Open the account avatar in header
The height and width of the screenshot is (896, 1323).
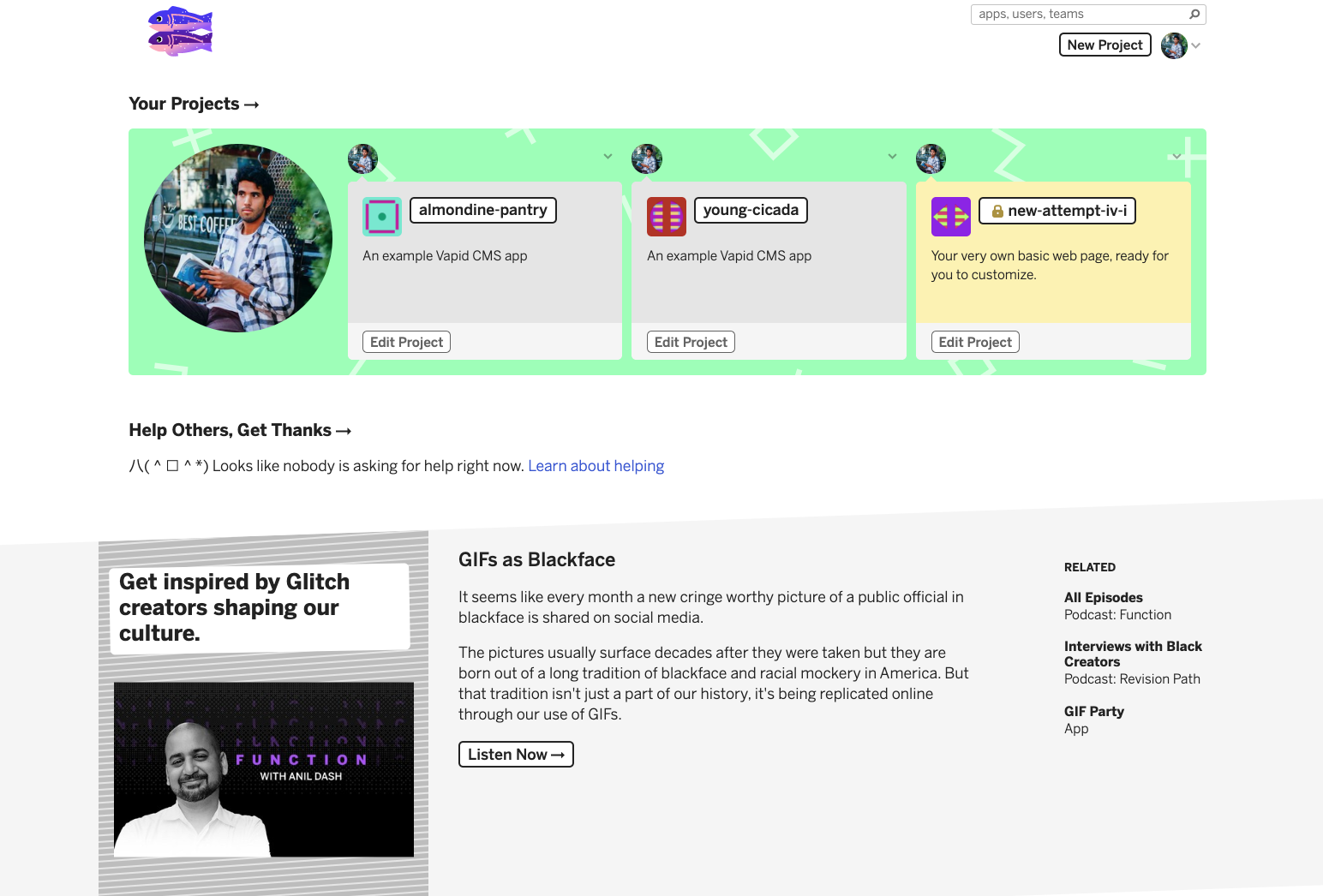pos(1174,45)
